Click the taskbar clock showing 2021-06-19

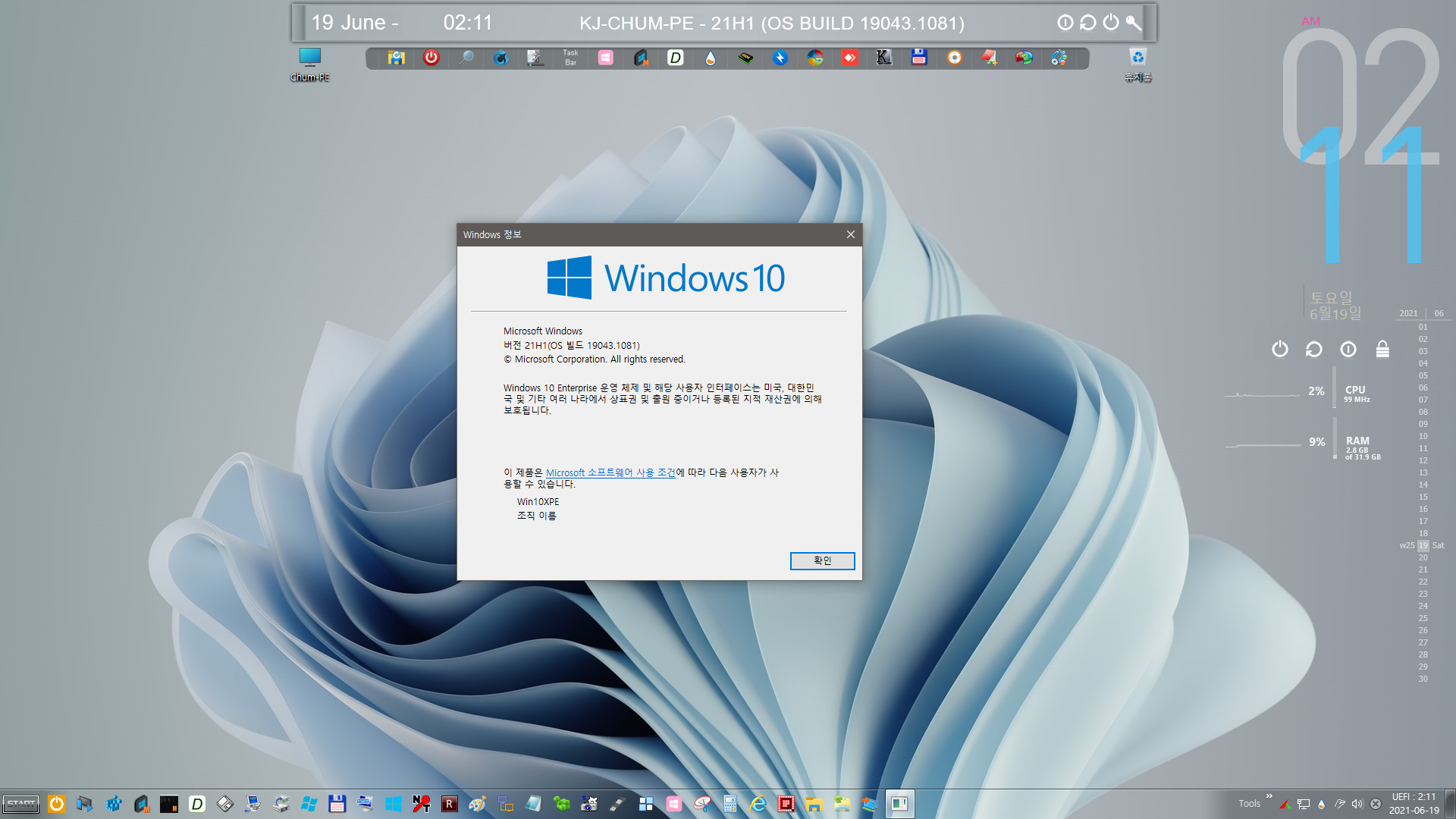[1414, 804]
